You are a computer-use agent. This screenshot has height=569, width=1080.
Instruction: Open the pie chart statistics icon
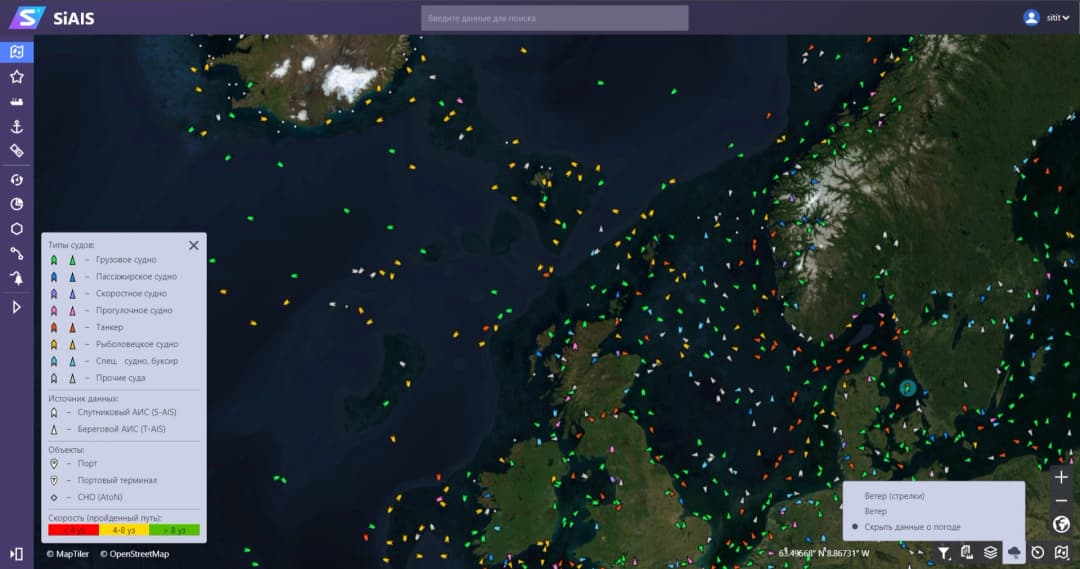coord(16,204)
